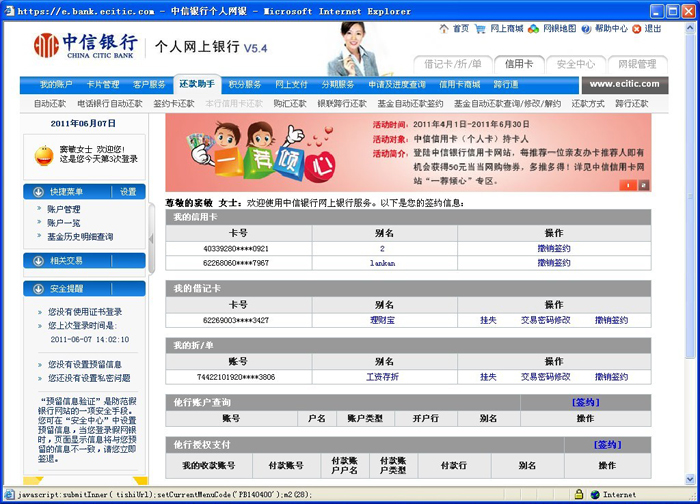
Task: Collapse the 快捷菜单 panel arrow
Action: click(38, 192)
